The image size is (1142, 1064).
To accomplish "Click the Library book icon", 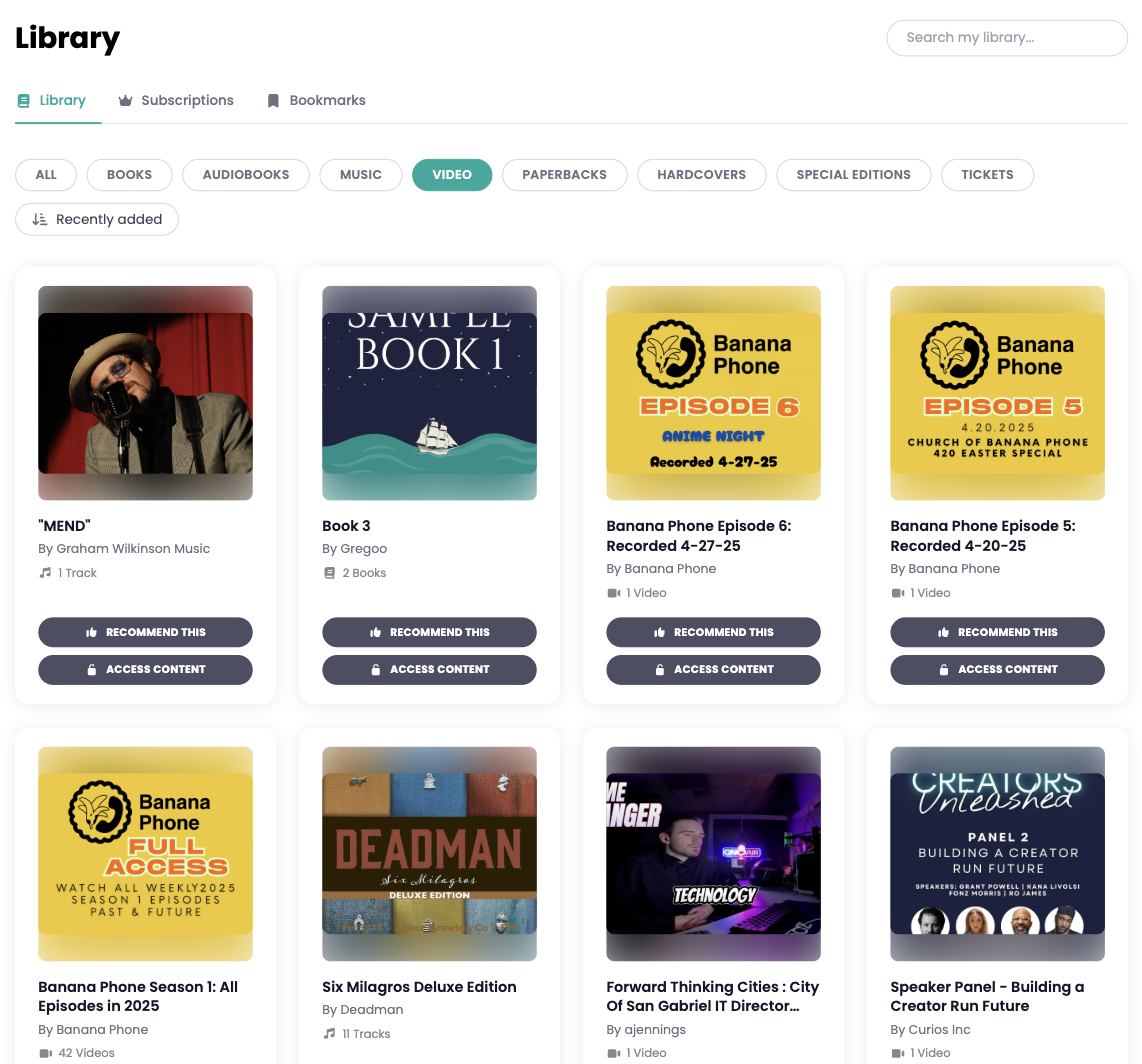I will (23, 101).
